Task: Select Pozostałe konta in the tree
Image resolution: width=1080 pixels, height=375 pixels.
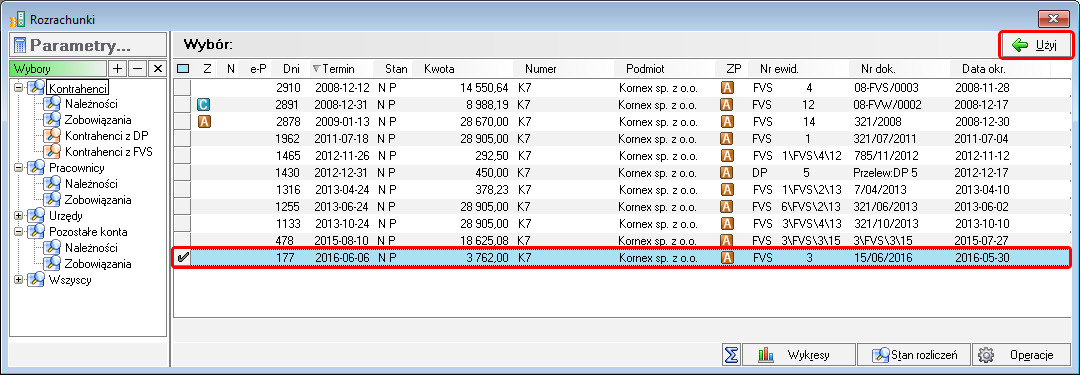Action: (88, 232)
